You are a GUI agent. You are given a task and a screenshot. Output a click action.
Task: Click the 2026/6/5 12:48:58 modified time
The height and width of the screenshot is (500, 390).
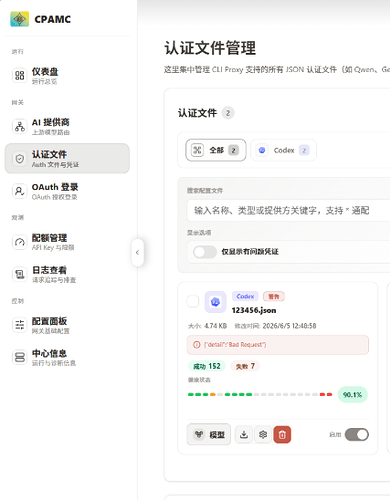[289, 326]
